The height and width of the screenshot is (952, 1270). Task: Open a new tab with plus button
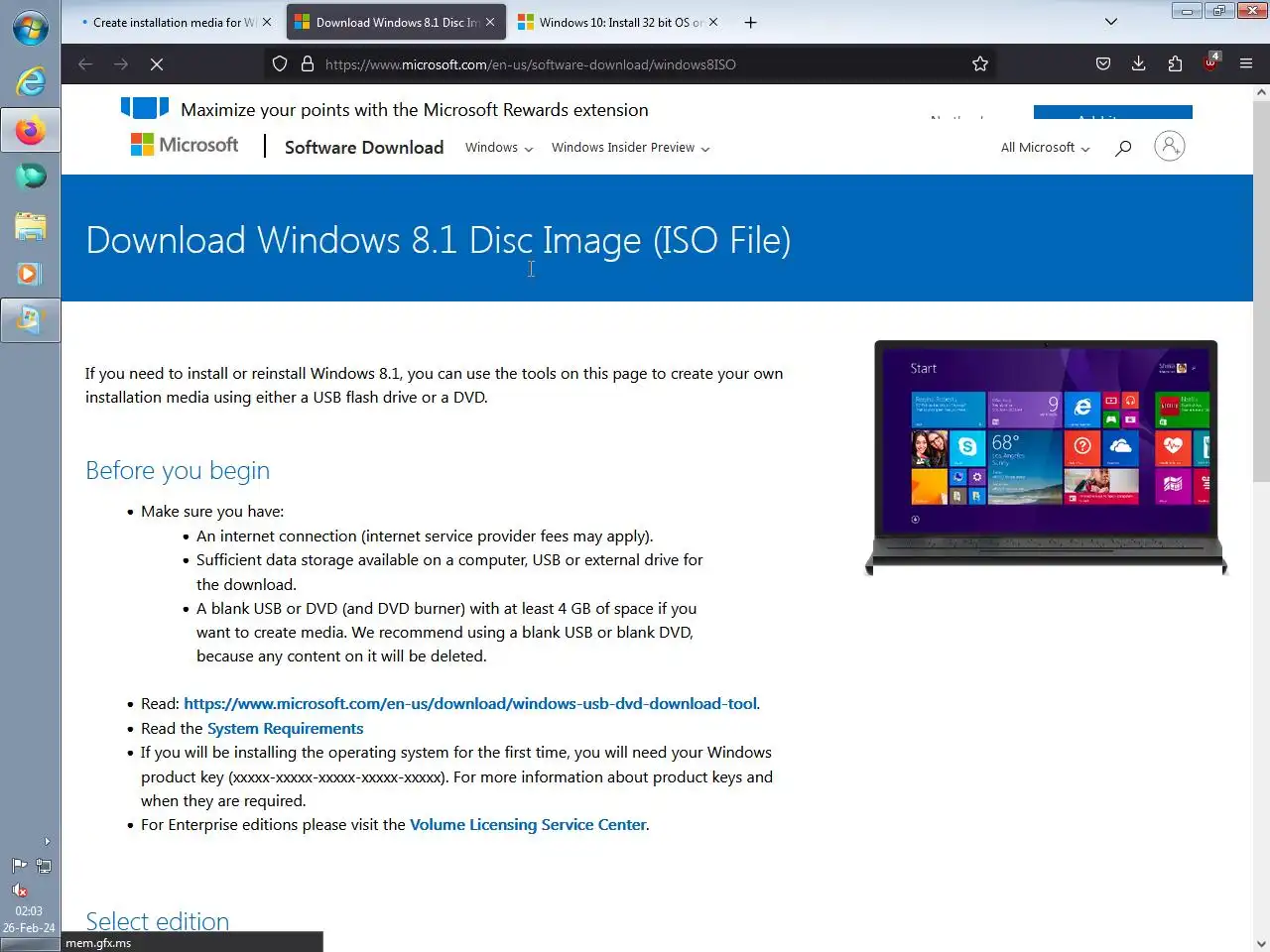pos(751,22)
